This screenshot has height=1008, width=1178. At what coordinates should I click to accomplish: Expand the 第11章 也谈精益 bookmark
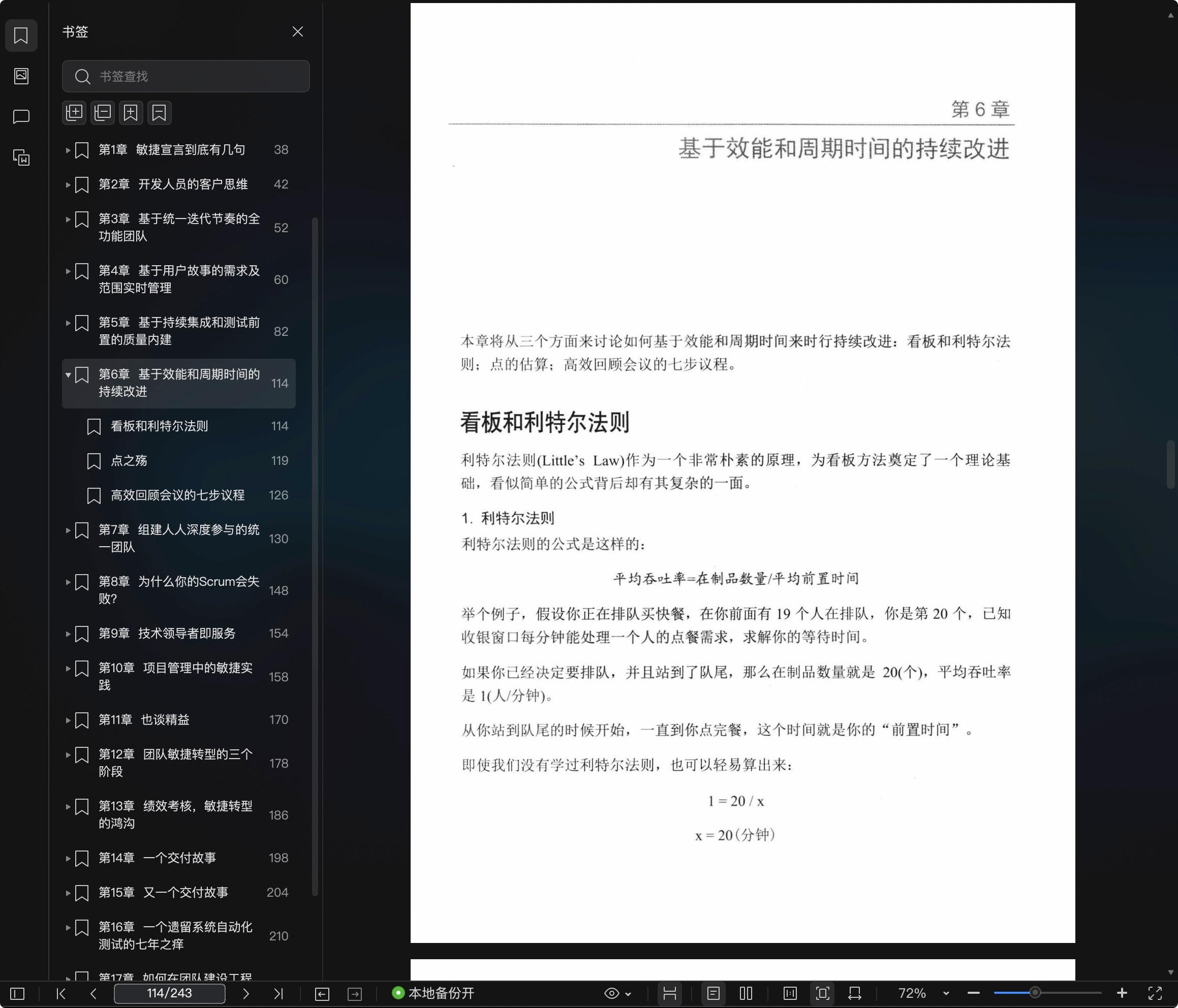[x=68, y=720]
